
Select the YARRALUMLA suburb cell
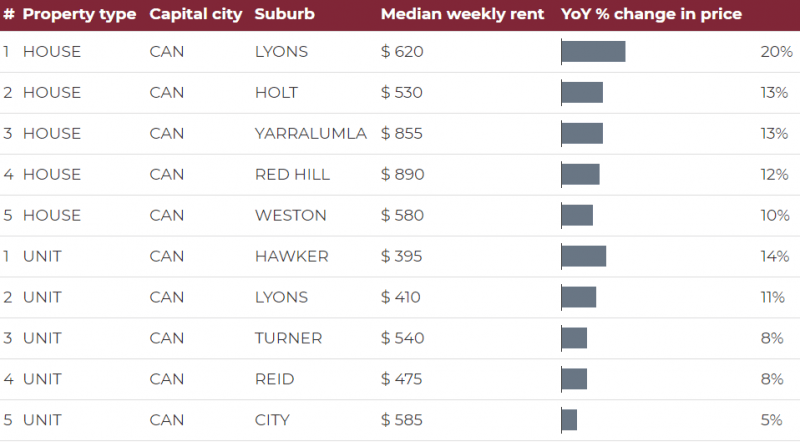coord(310,134)
